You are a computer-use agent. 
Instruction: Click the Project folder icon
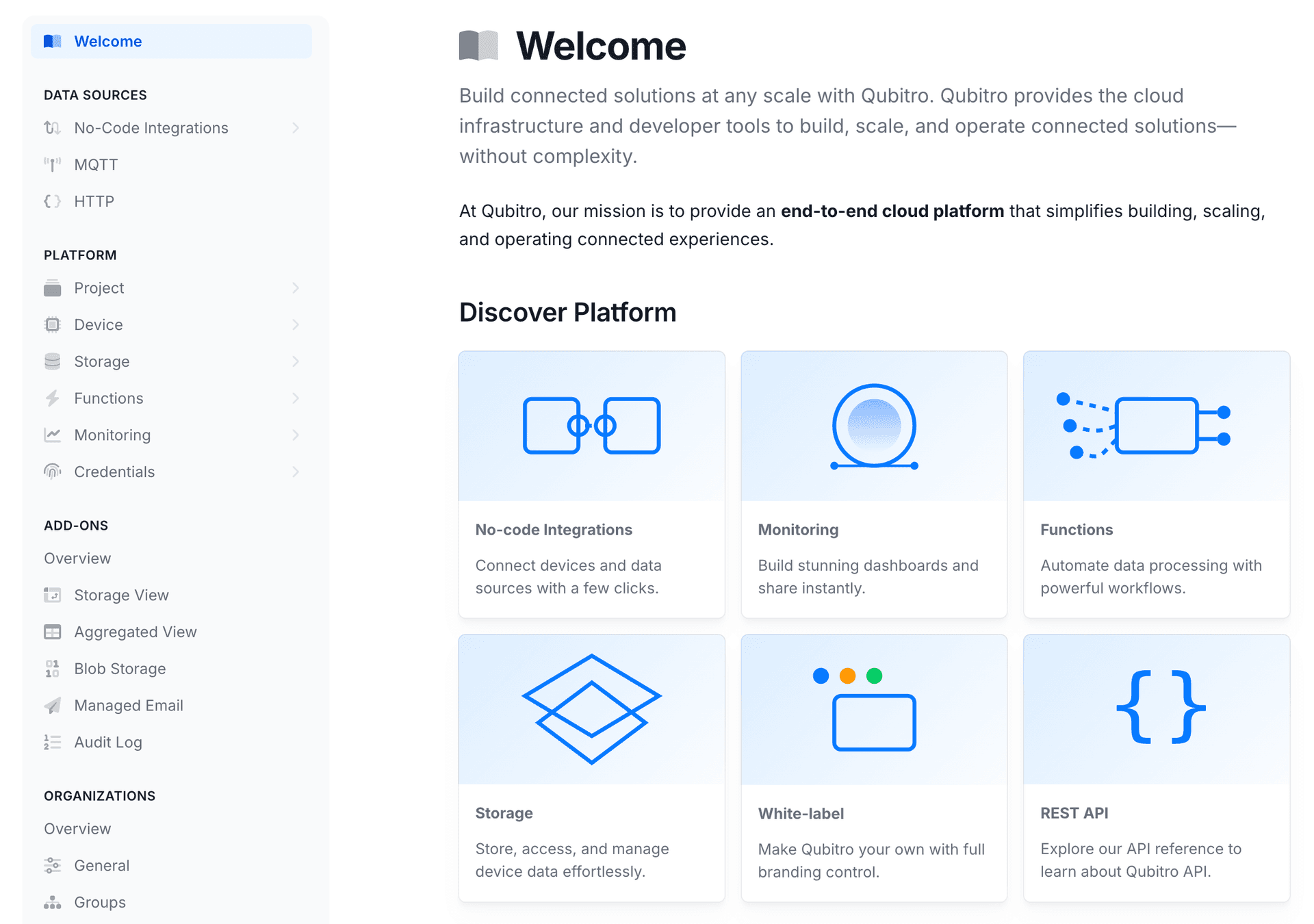[53, 288]
